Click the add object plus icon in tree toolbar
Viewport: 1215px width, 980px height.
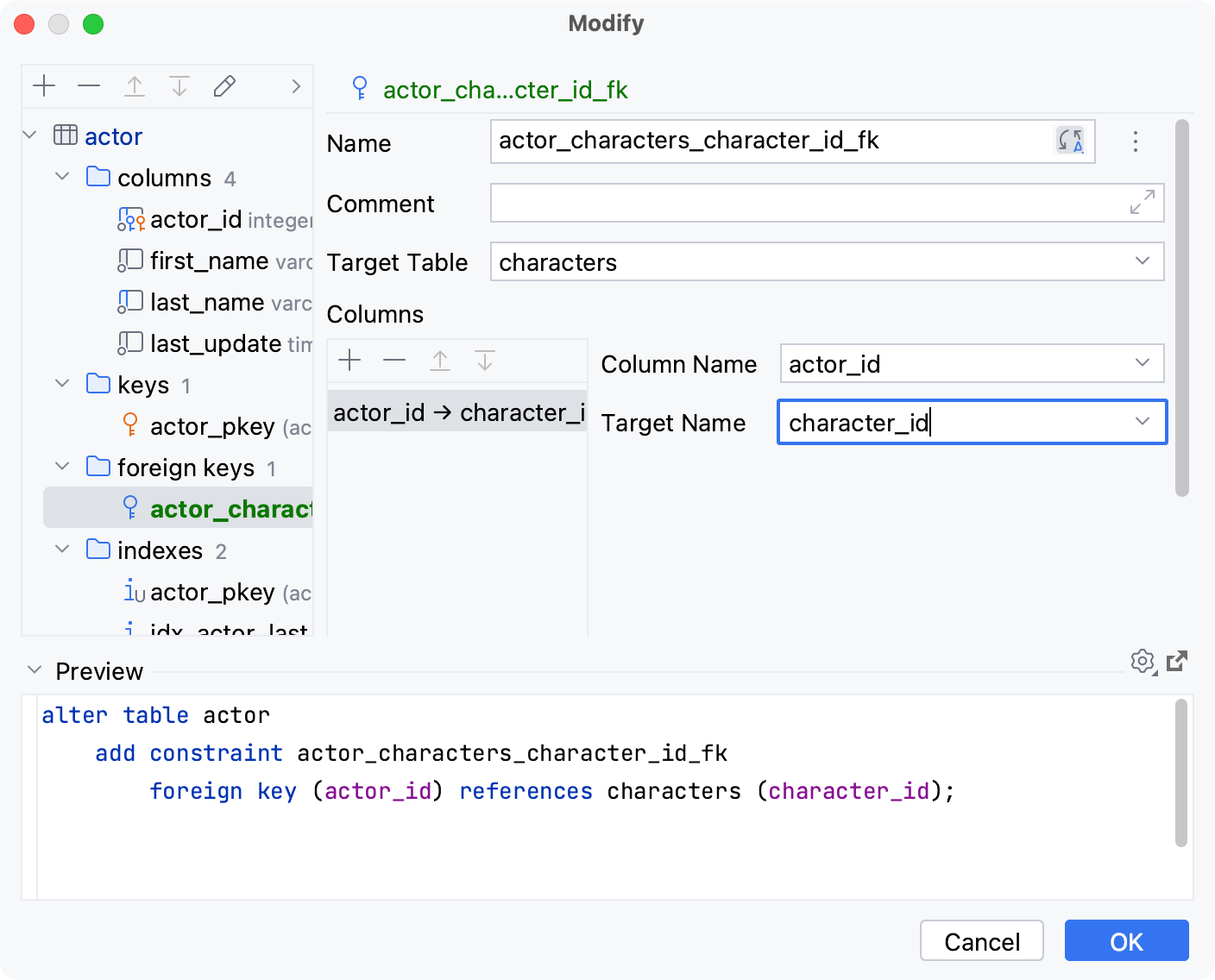[x=44, y=86]
